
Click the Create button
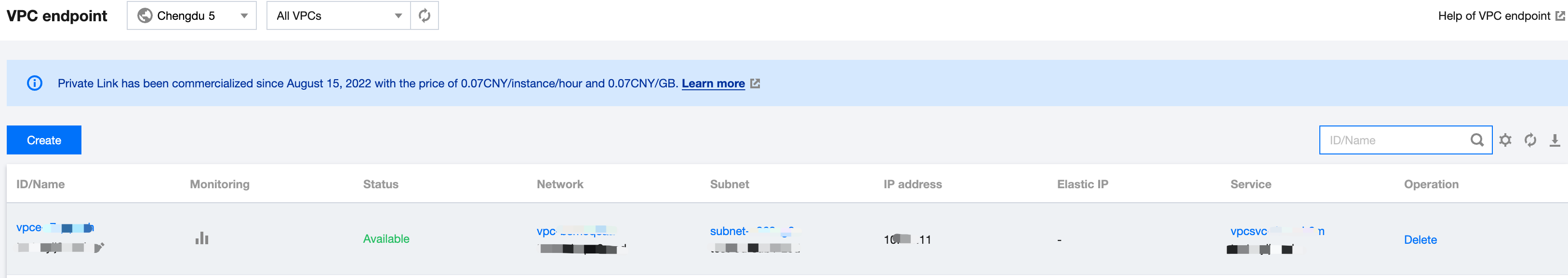(x=44, y=140)
